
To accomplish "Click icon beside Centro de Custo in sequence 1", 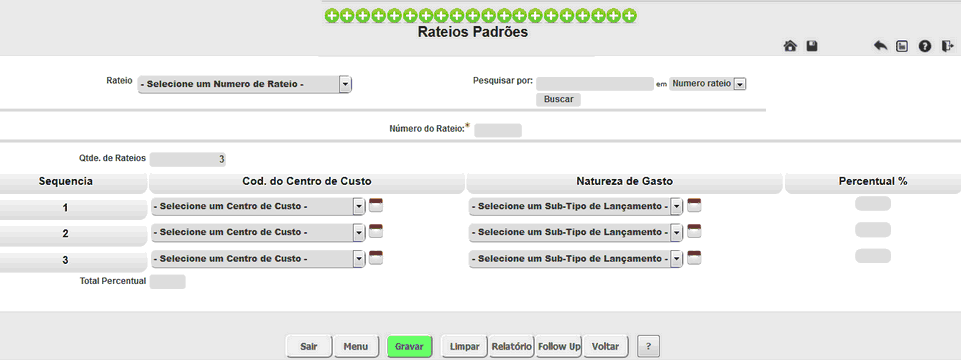I will (376, 205).
